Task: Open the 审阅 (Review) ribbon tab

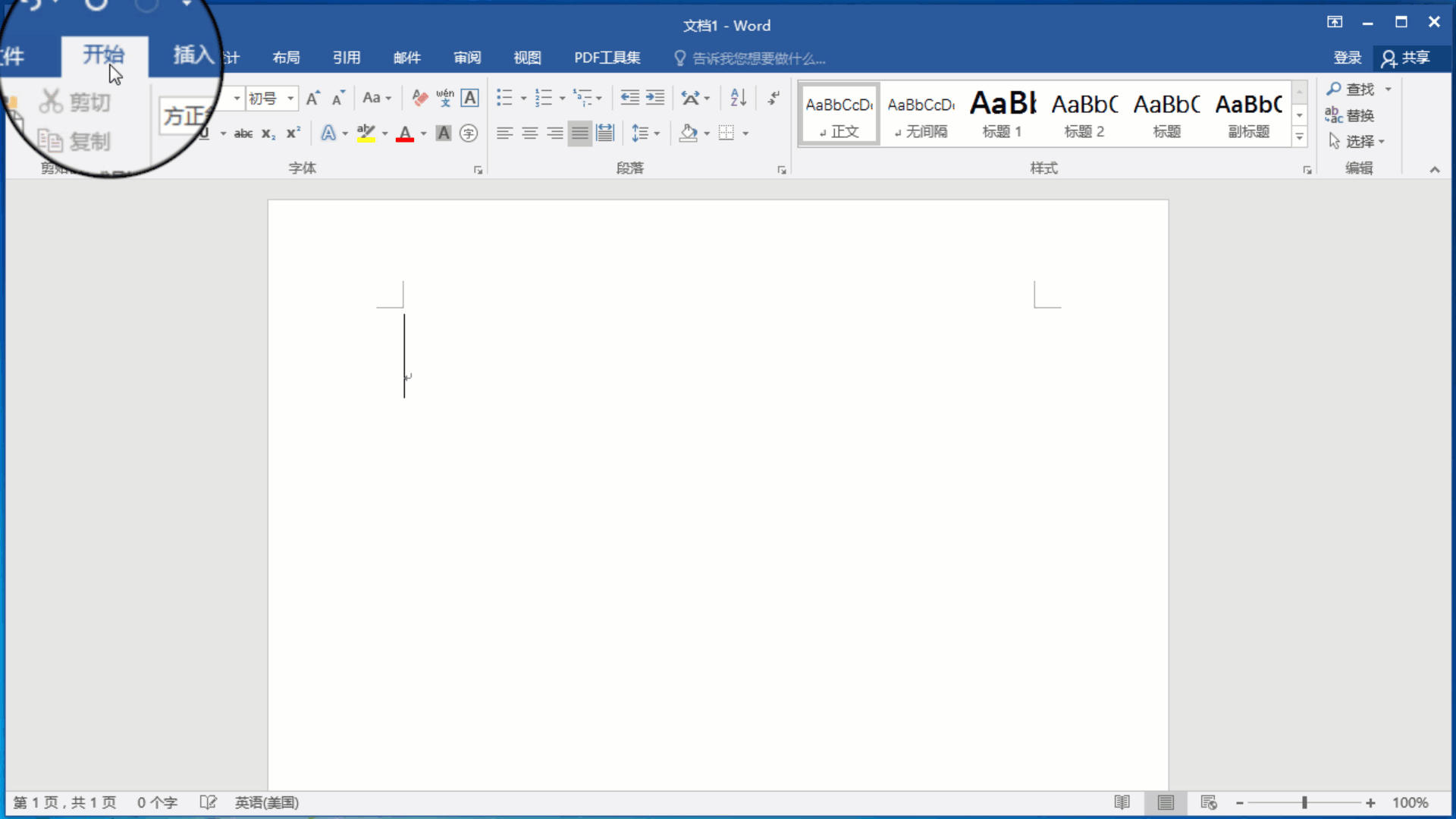Action: pyautogui.click(x=467, y=58)
